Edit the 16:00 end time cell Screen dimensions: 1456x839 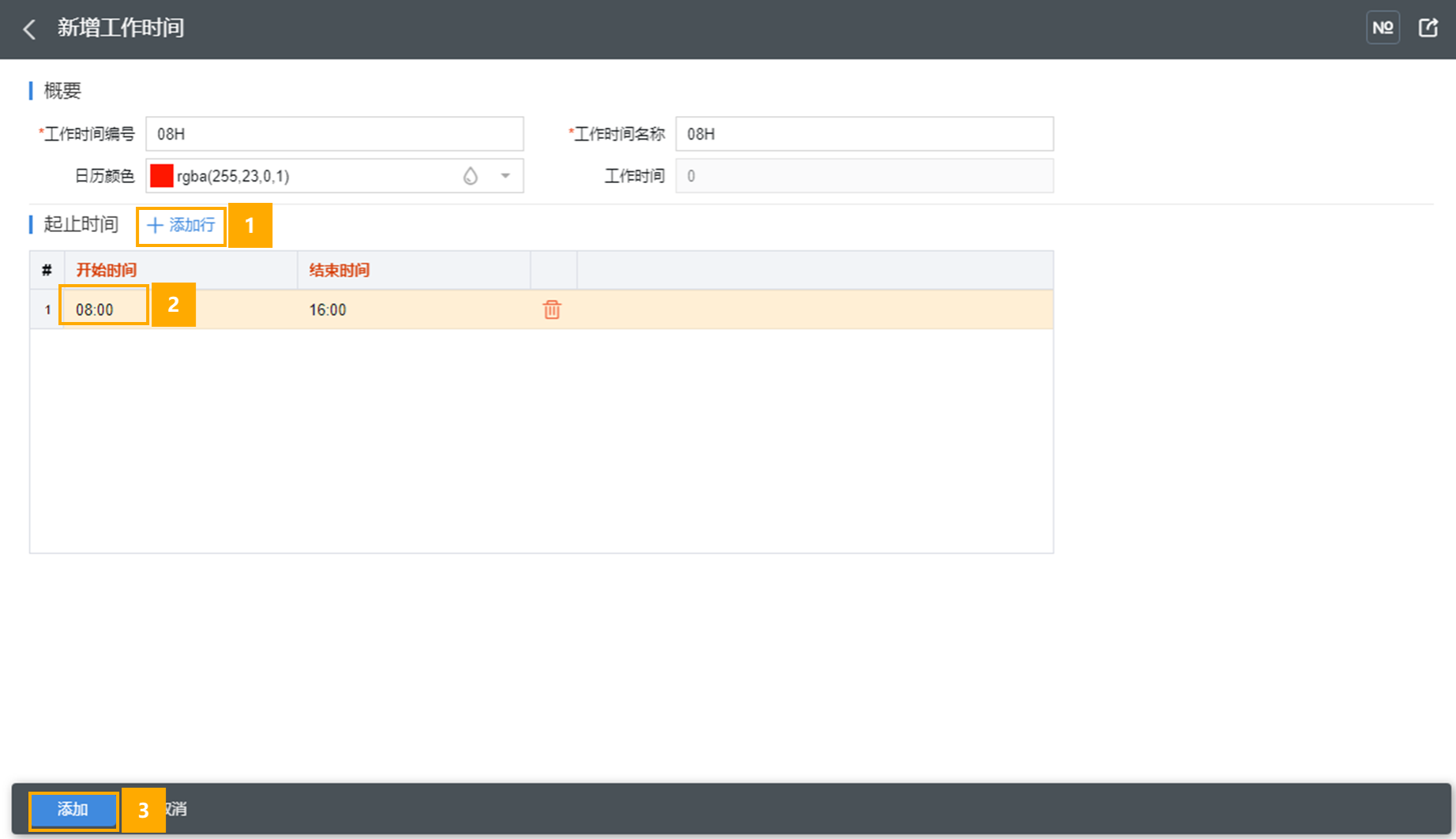pyautogui.click(x=328, y=309)
